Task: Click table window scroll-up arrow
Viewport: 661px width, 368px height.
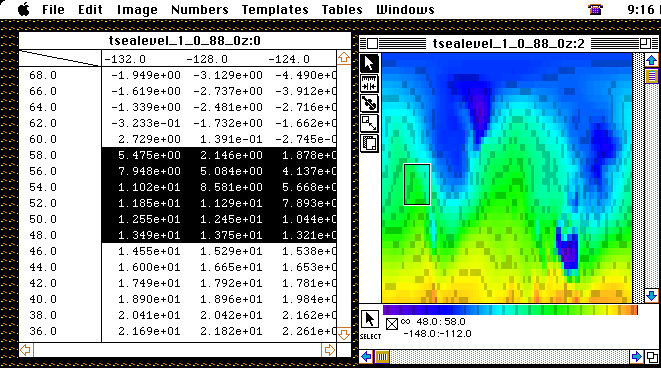Action: tap(344, 58)
